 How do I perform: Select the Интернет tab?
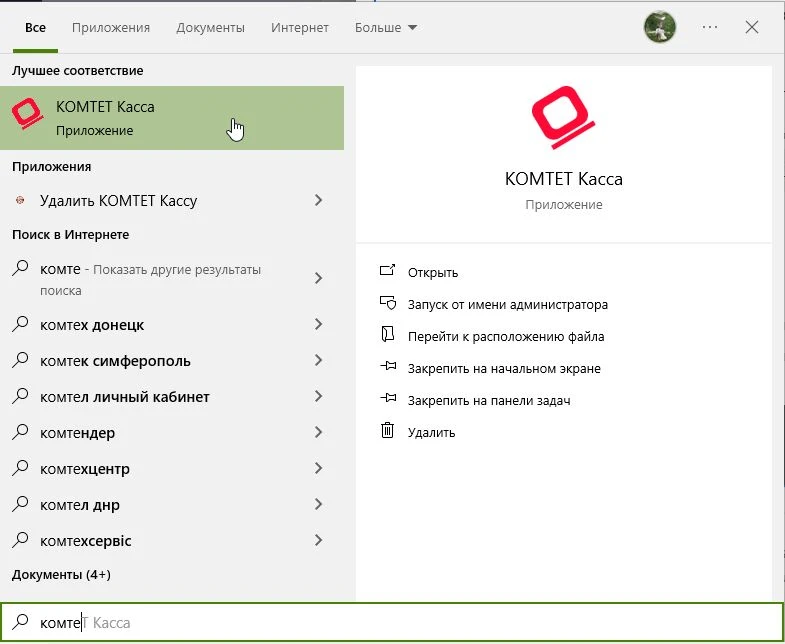click(x=299, y=28)
